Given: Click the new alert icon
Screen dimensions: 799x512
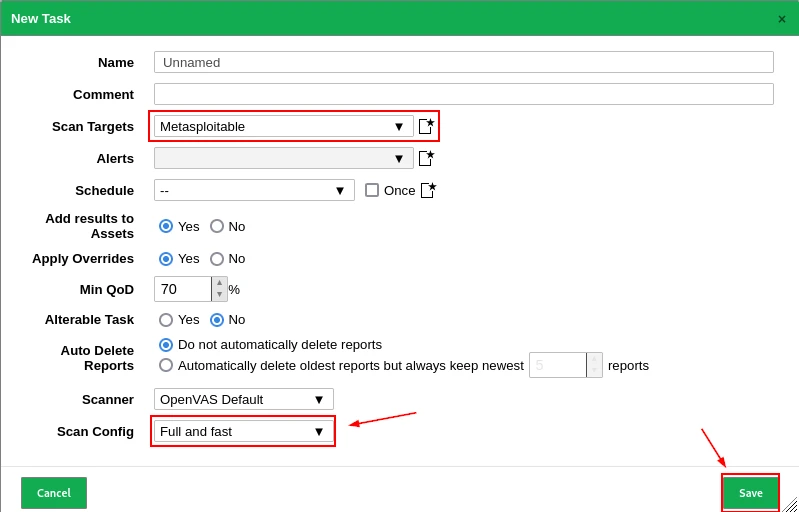Looking at the screenshot, I should [426, 158].
